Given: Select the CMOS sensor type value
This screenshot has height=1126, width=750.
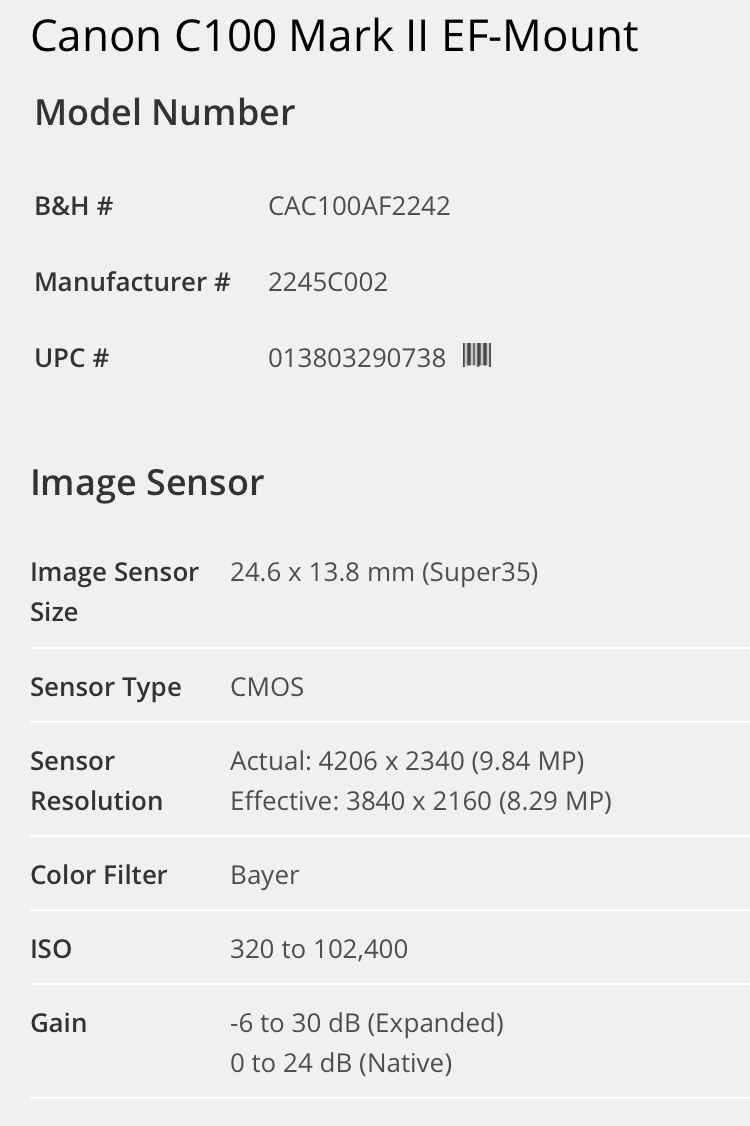Looking at the screenshot, I should pyautogui.click(x=267, y=687).
